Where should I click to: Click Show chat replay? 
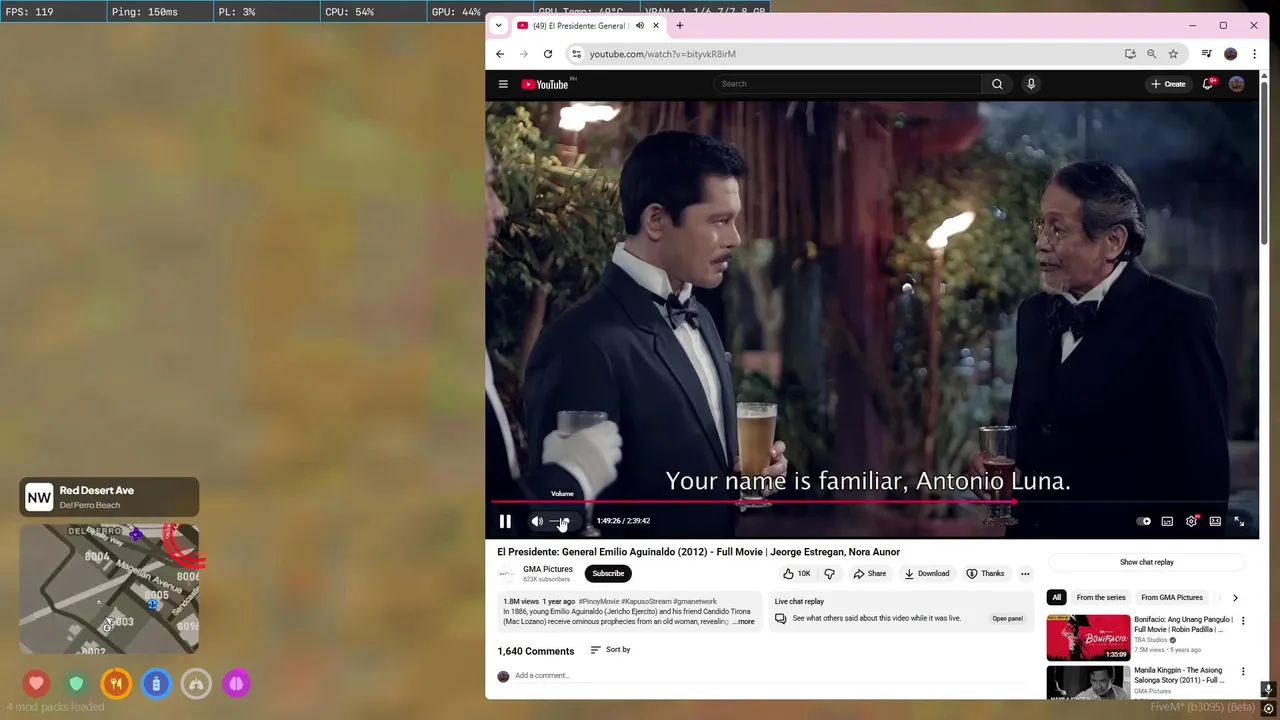click(x=1147, y=562)
